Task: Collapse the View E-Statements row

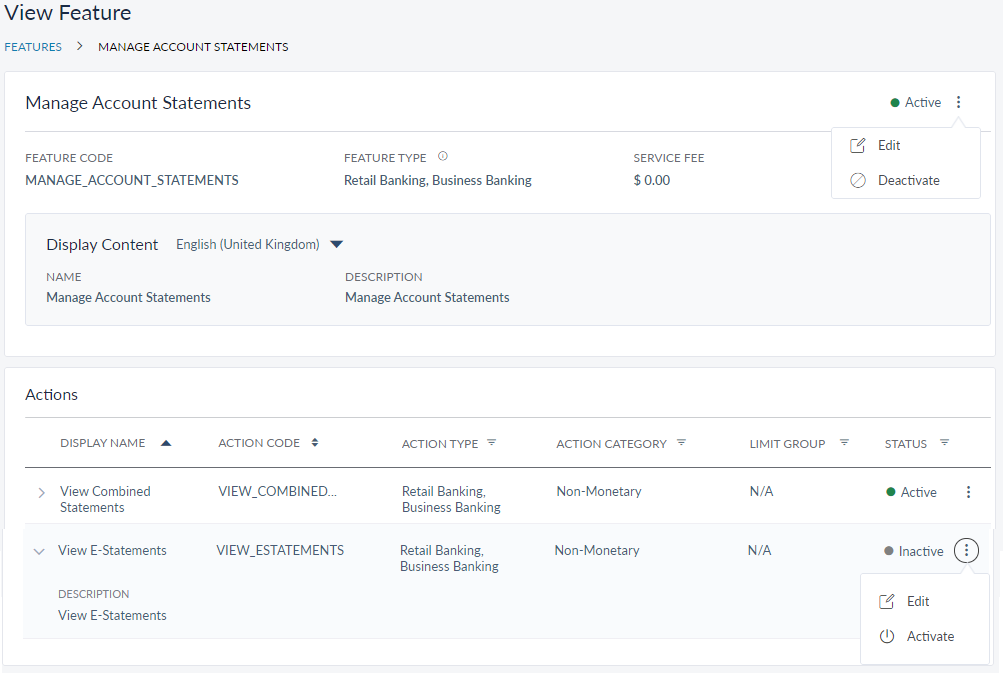Action: point(39,551)
